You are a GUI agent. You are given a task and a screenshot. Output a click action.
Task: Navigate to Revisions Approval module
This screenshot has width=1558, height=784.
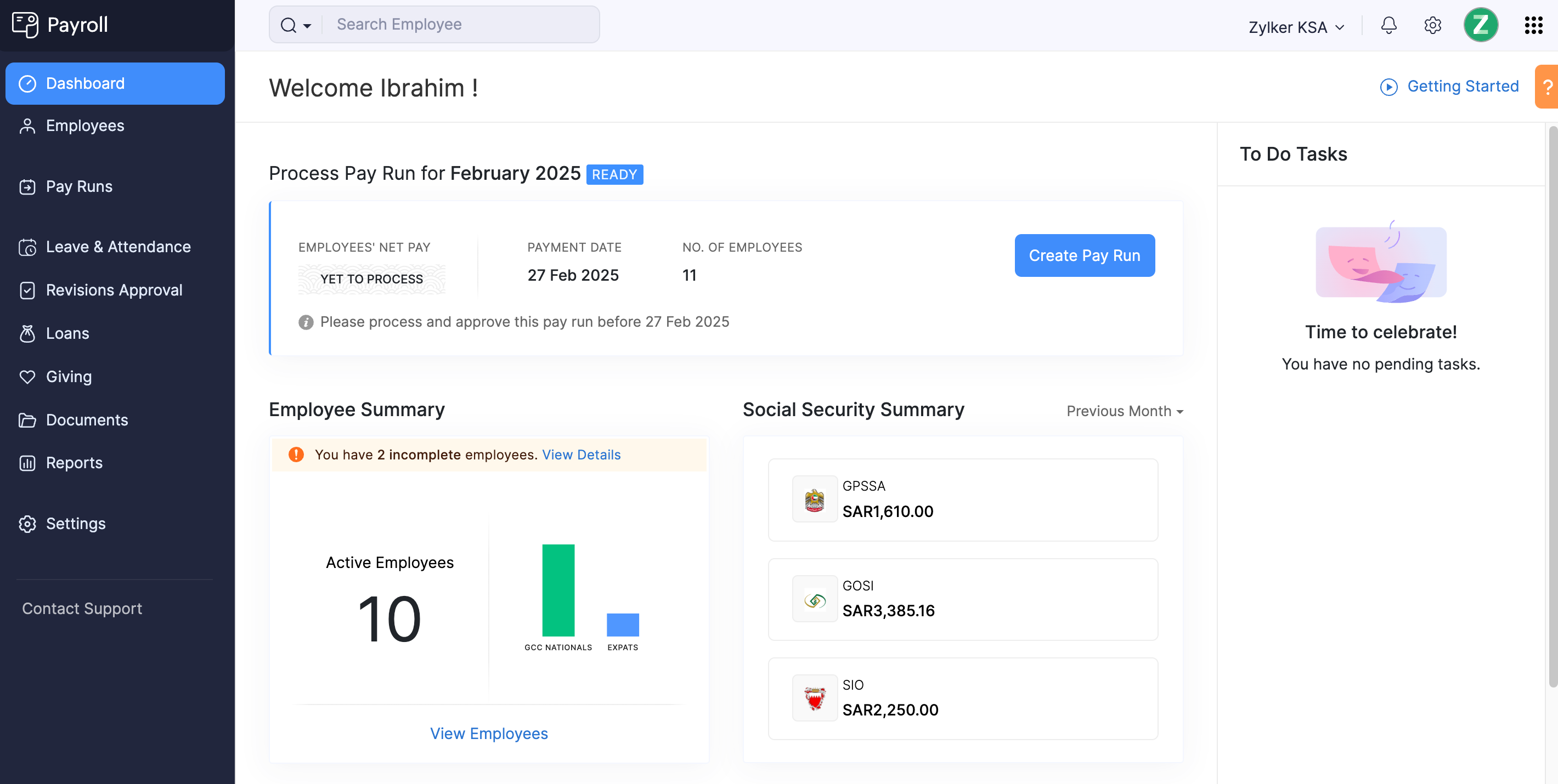click(113, 289)
